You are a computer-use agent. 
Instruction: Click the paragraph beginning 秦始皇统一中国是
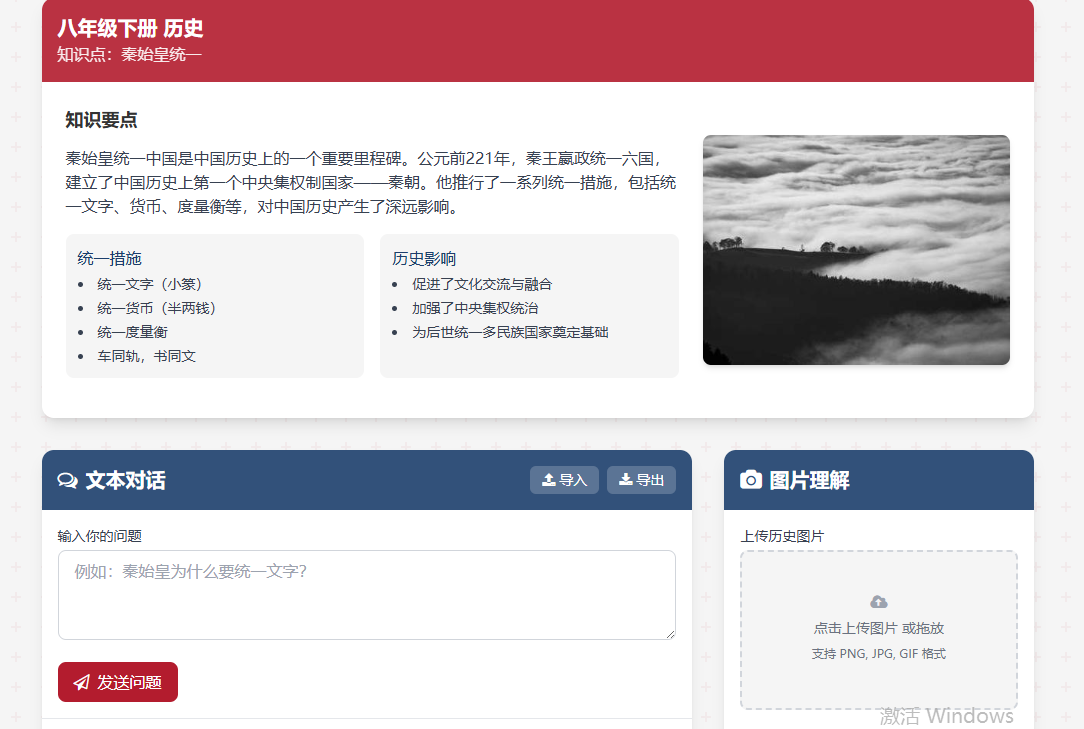click(x=371, y=183)
